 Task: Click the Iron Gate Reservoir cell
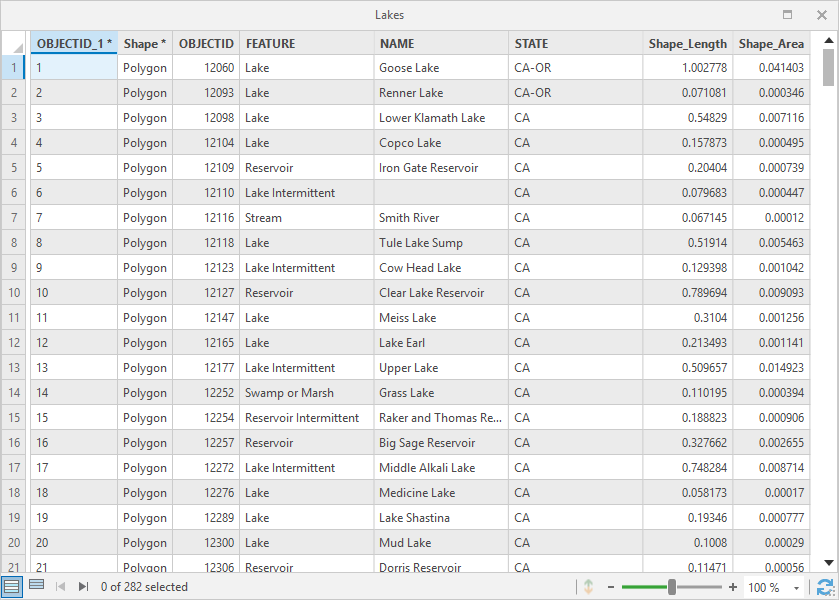click(441, 168)
